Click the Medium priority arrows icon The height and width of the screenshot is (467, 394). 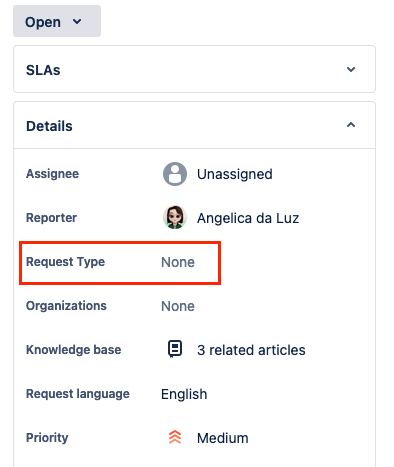[x=175, y=437]
